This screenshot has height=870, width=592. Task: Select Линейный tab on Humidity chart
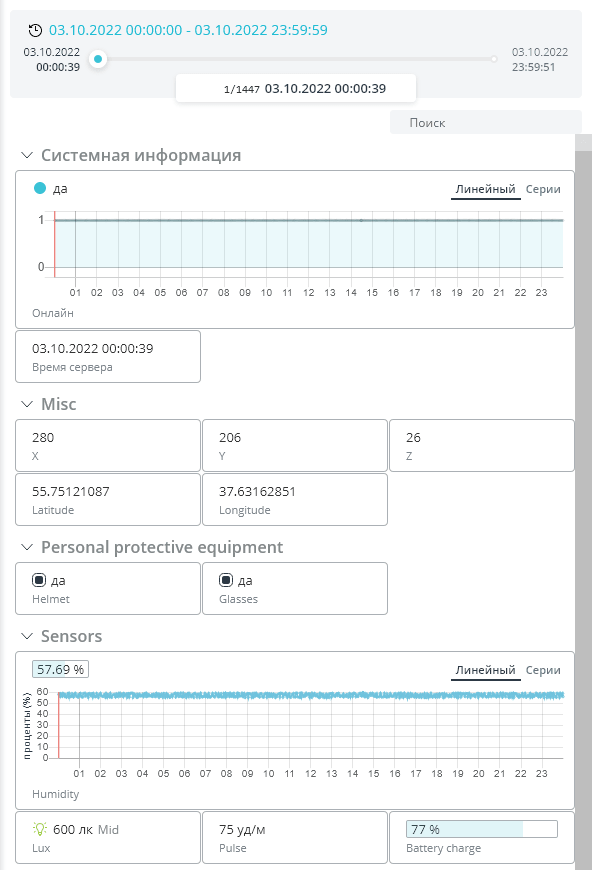click(485, 670)
